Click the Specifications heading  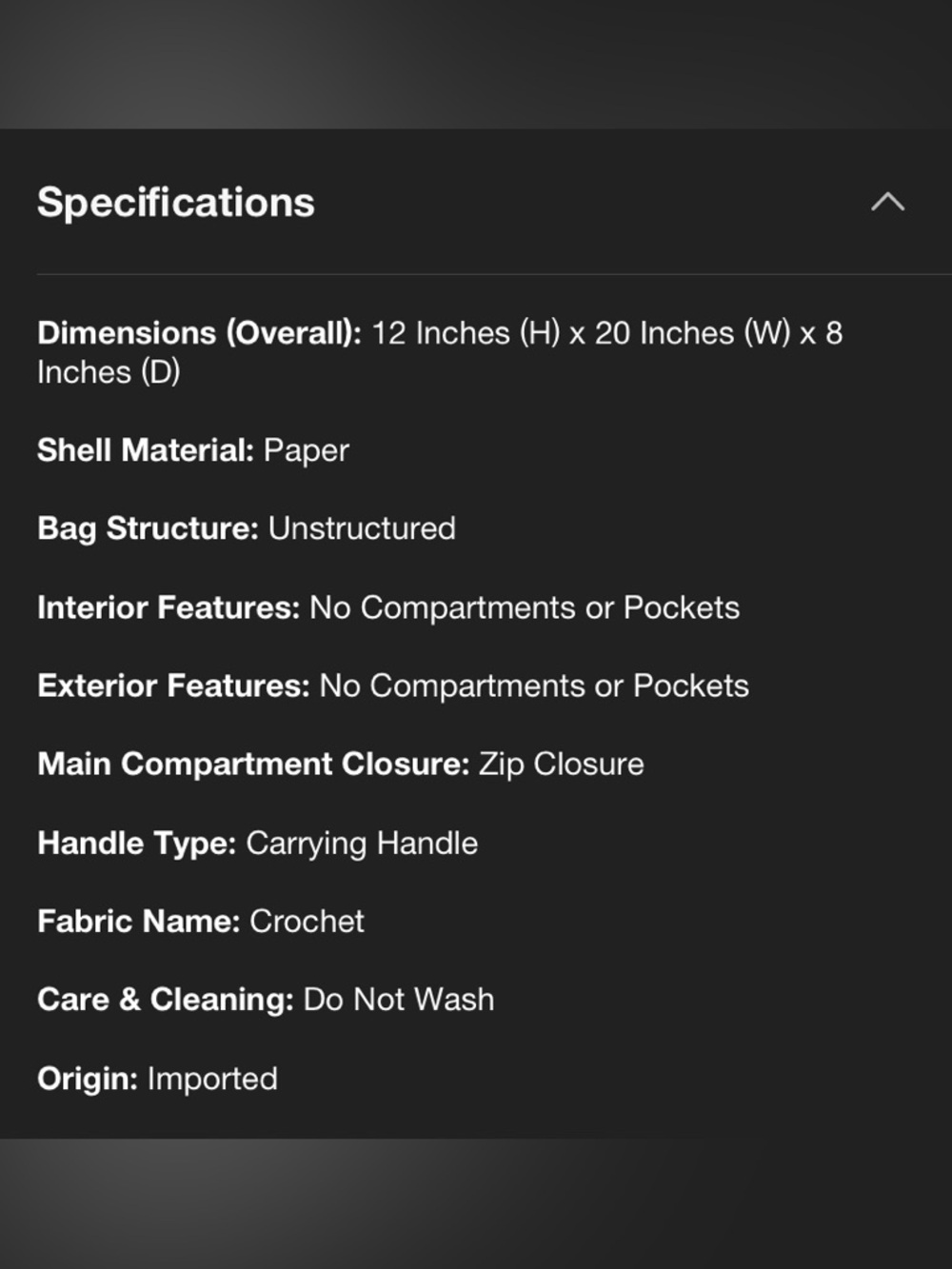click(x=176, y=203)
